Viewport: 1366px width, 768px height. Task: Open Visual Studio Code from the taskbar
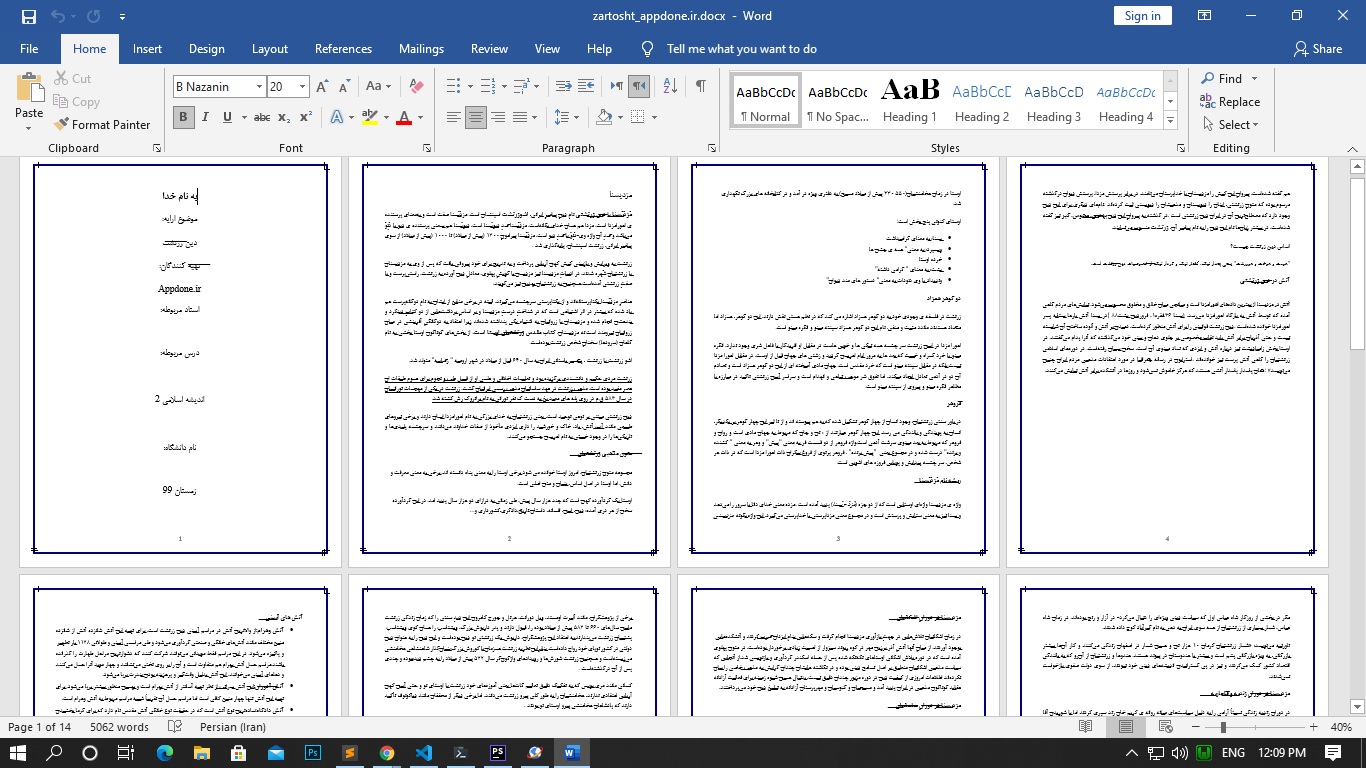pyautogui.click(x=423, y=752)
